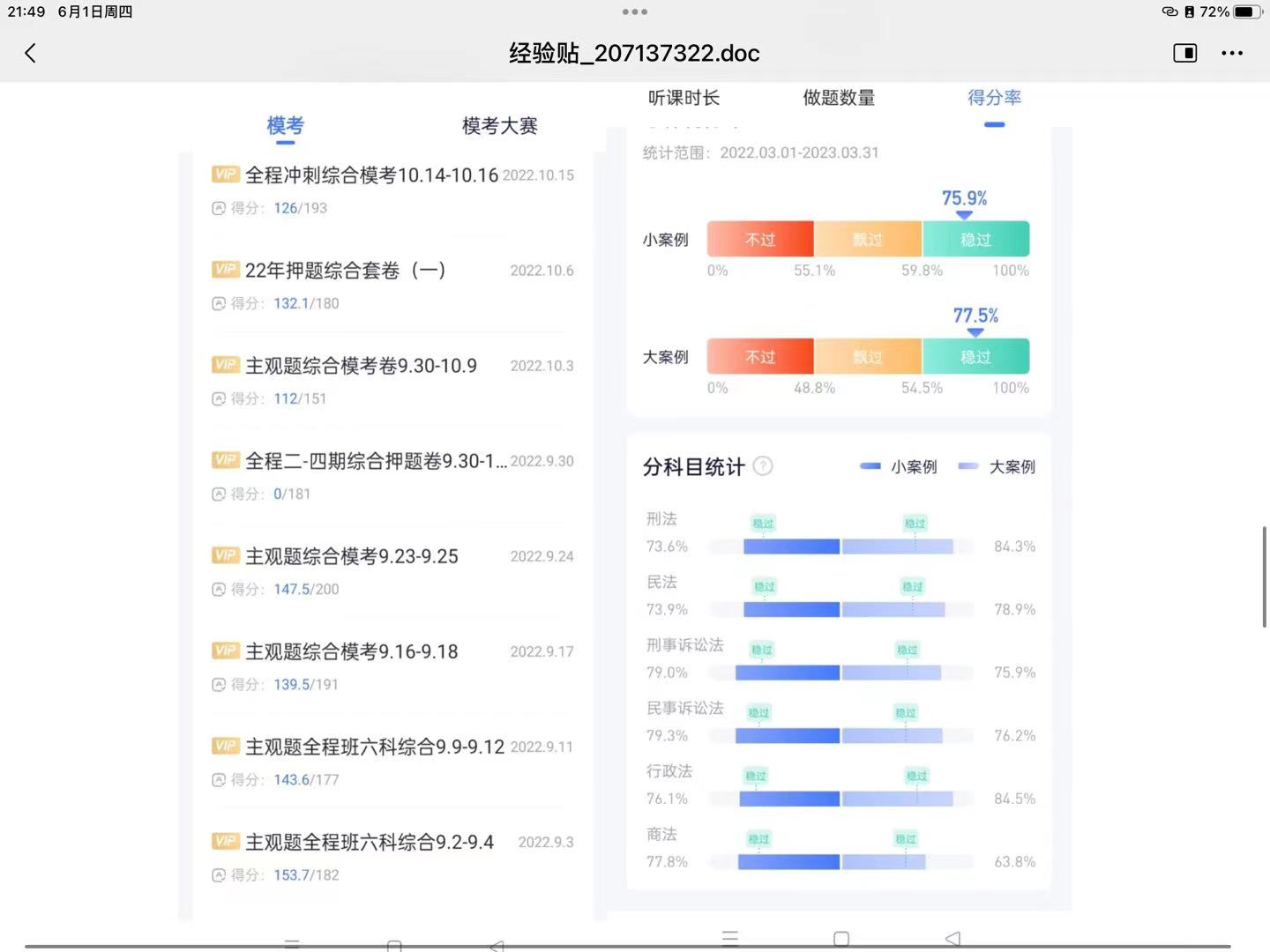Click score icon beside 得分 126/193
The height and width of the screenshot is (952, 1270).
pos(219,208)
